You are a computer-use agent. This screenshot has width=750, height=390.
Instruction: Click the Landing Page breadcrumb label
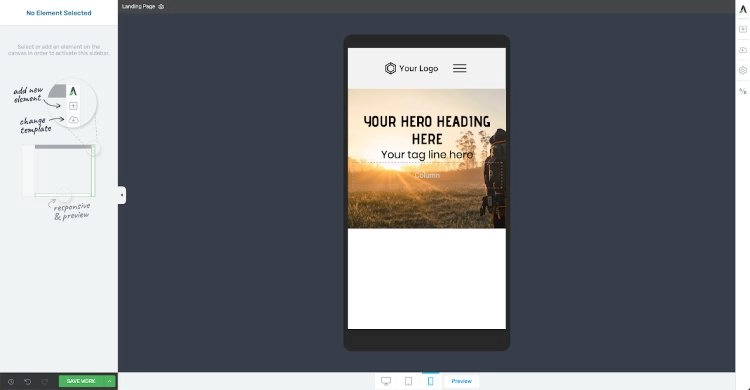coord(138,7)
